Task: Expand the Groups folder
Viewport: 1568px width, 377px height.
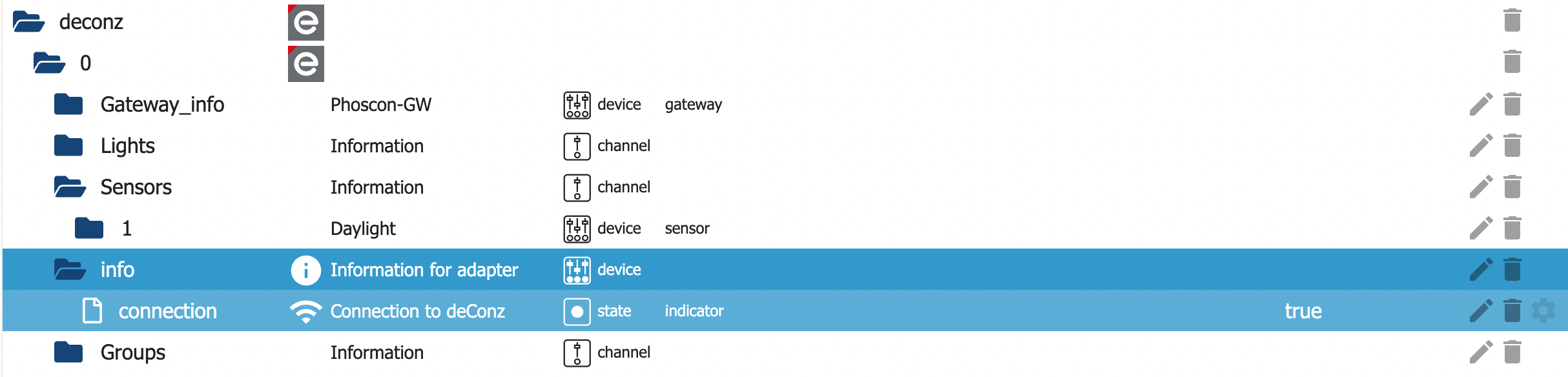Action: 68,352
